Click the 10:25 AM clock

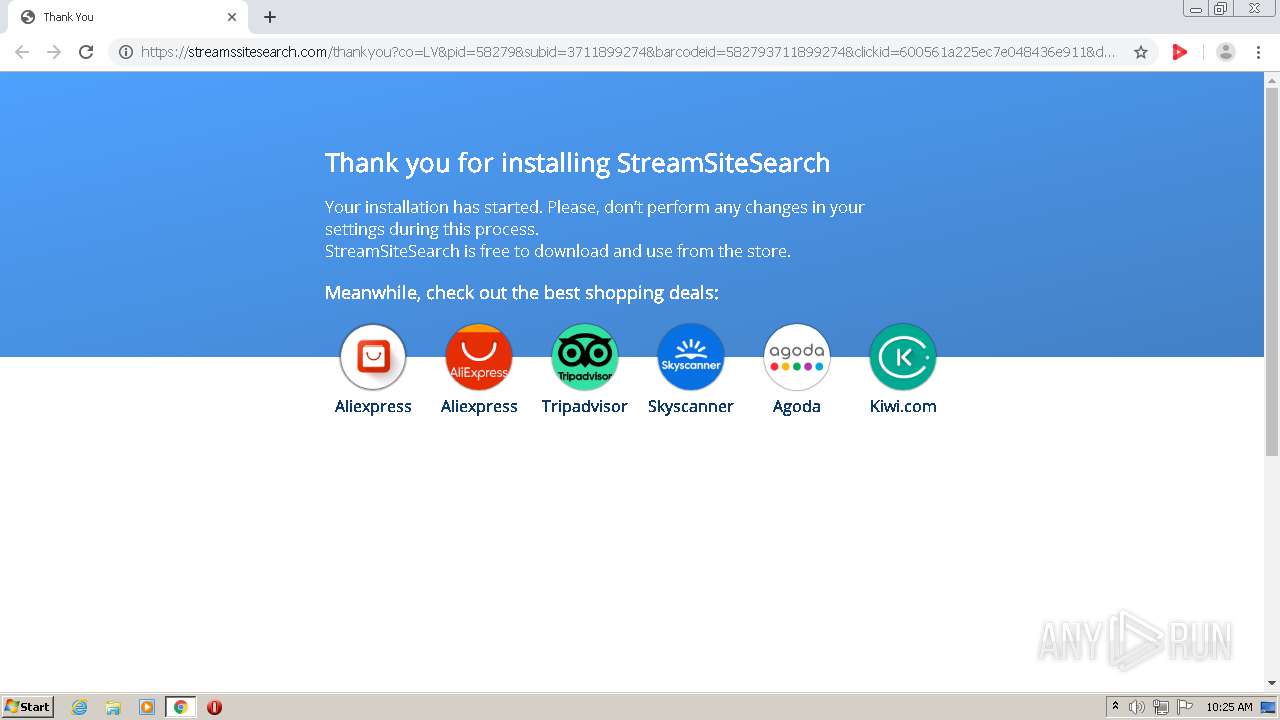tap(1229, 707)
